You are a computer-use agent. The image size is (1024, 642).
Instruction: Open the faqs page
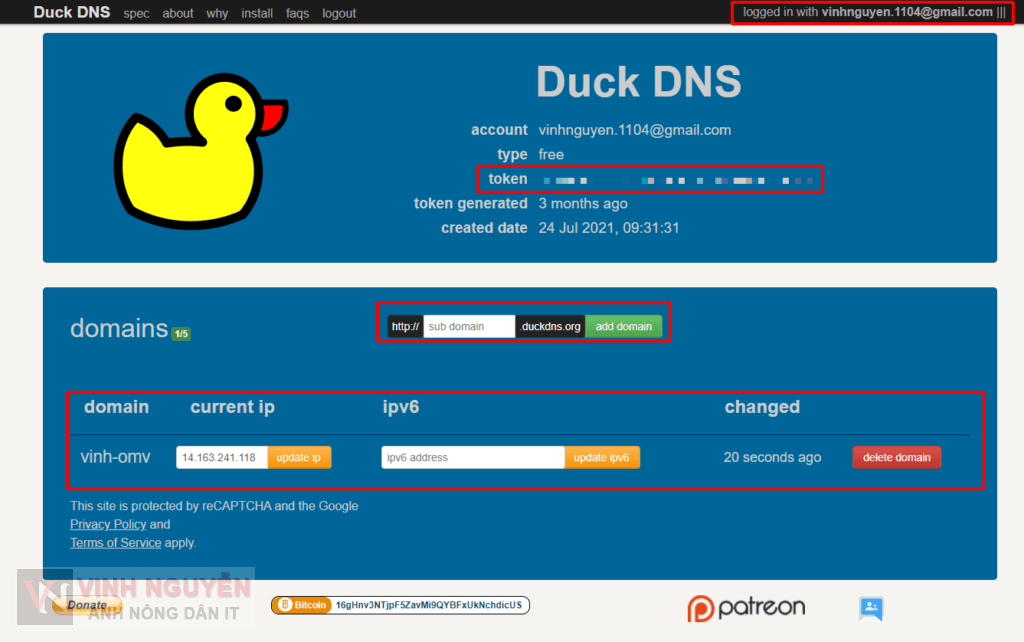coord(297,13)
